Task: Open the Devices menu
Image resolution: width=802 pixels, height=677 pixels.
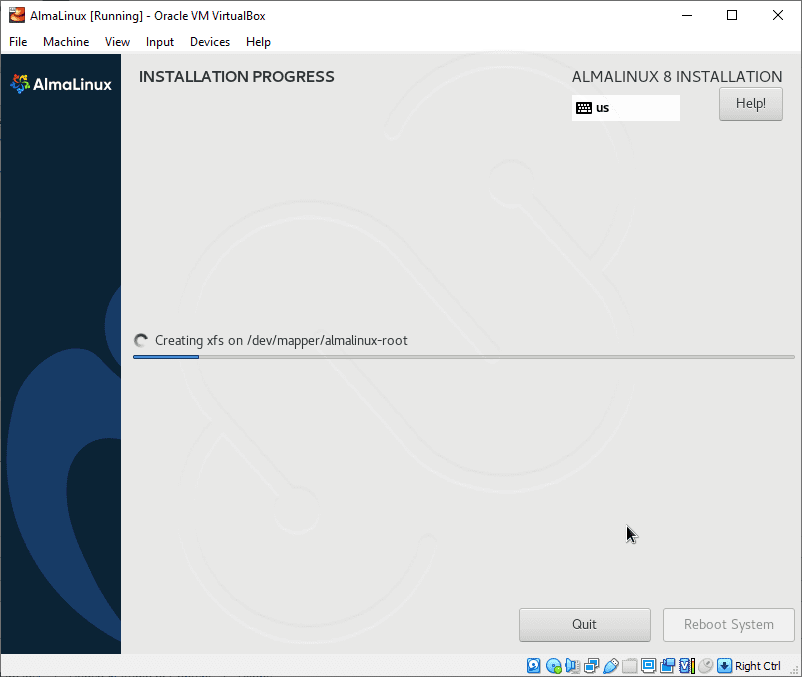Action: (x=210, y=42)
